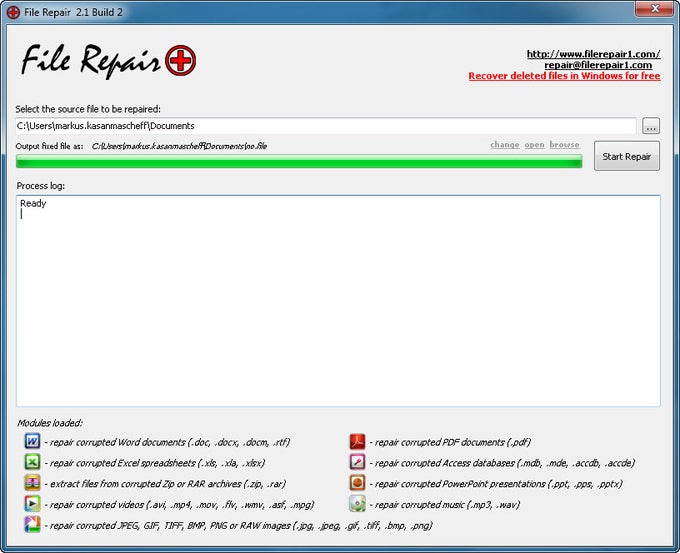Focus the source file path input
This screenshot has width=680, height=553.
pos(326,126)
